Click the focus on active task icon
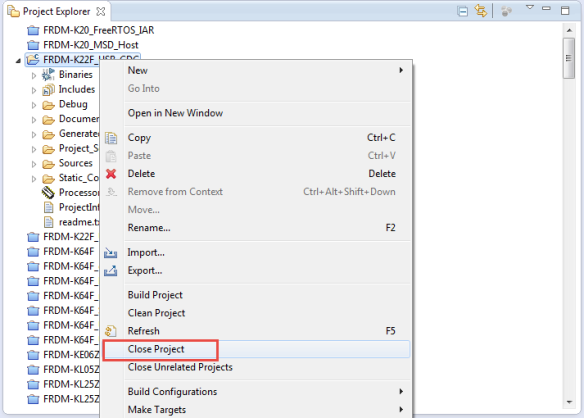The height and width of the screenshot is (418, 584). (506, 12)
